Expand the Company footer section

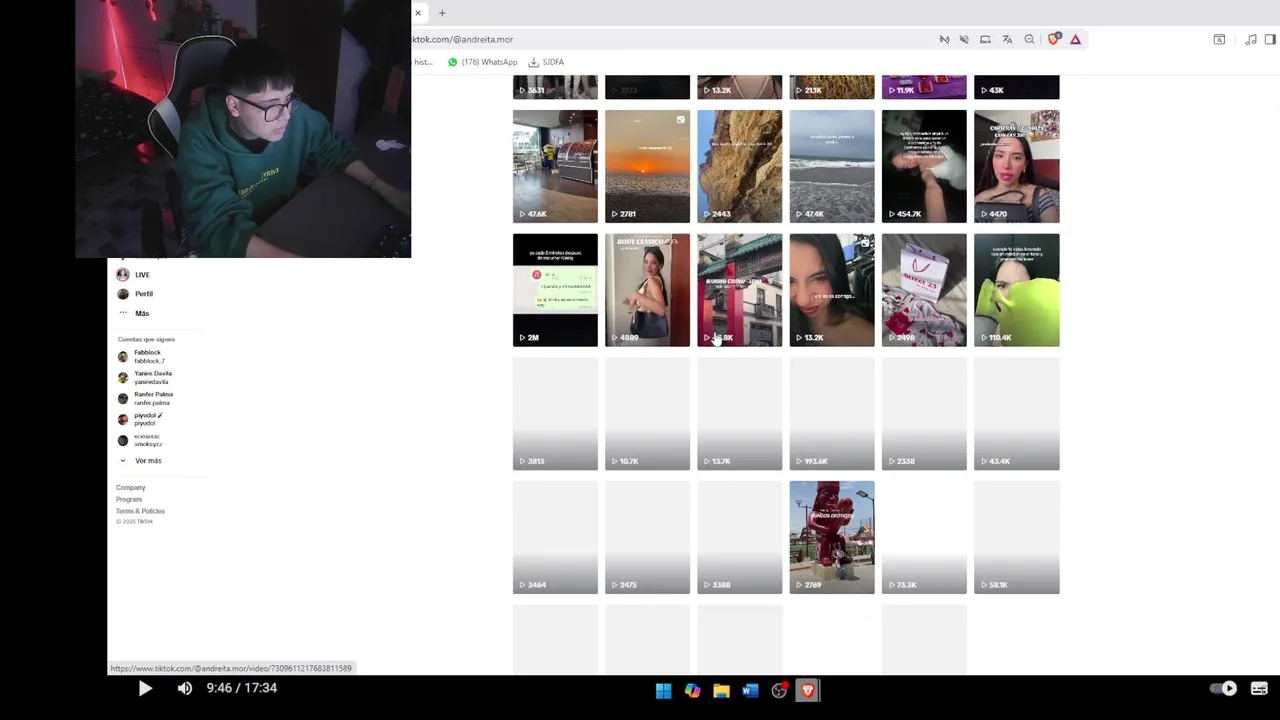tap(130, 487)
